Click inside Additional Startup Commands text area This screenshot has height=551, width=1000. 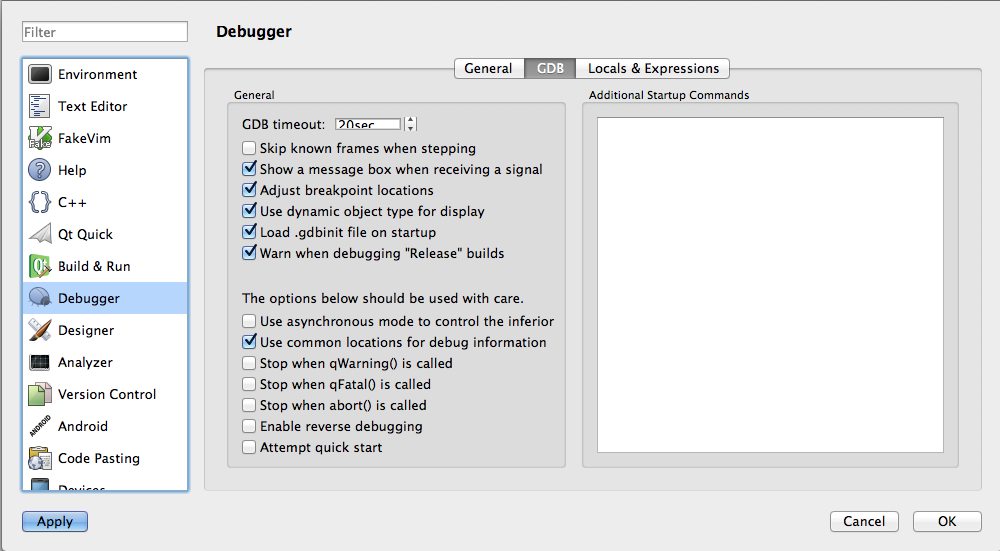[x=770, y=285]
